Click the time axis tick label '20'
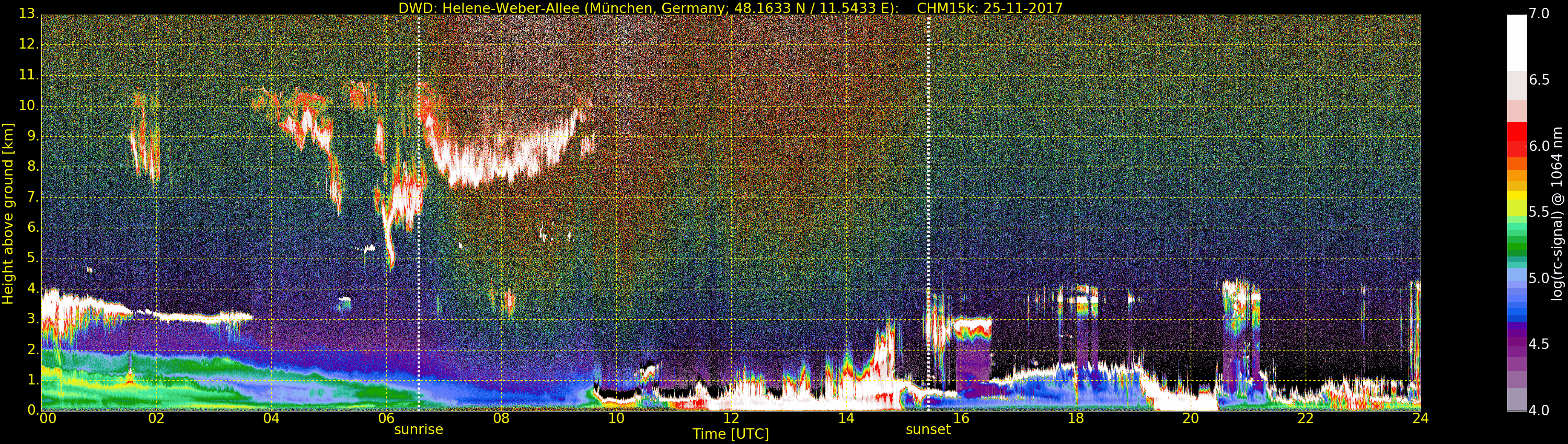Screen dimensions: 1568x444 (x=1191, y=418)
